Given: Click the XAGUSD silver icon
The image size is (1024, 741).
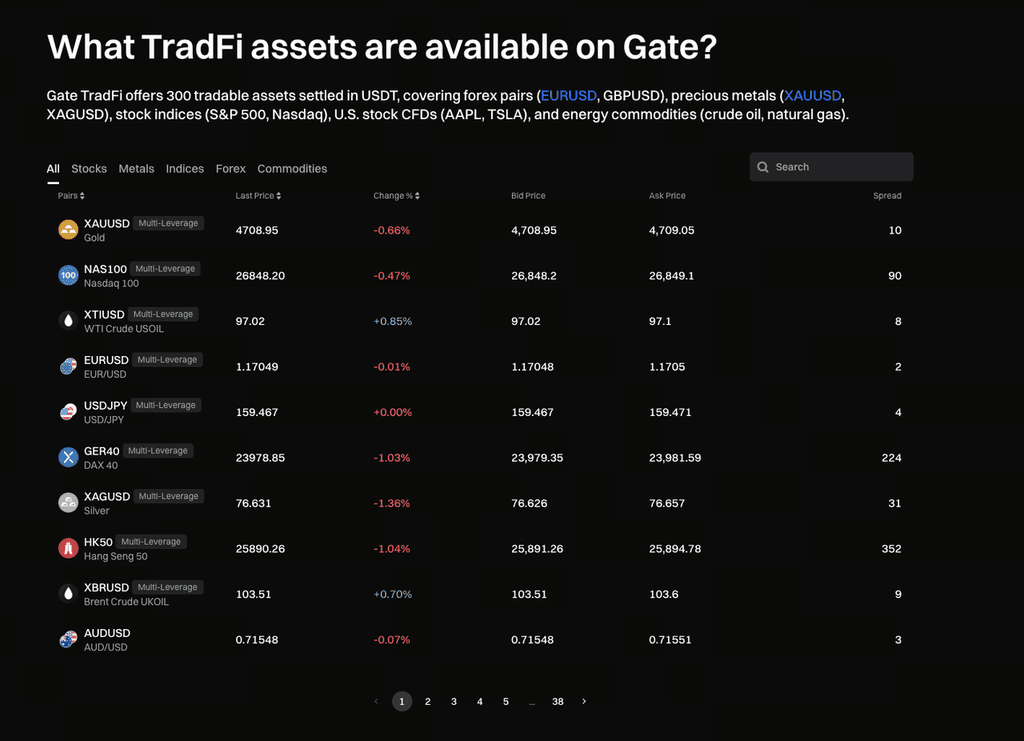Looking at the screenshot, I should 68,503.
